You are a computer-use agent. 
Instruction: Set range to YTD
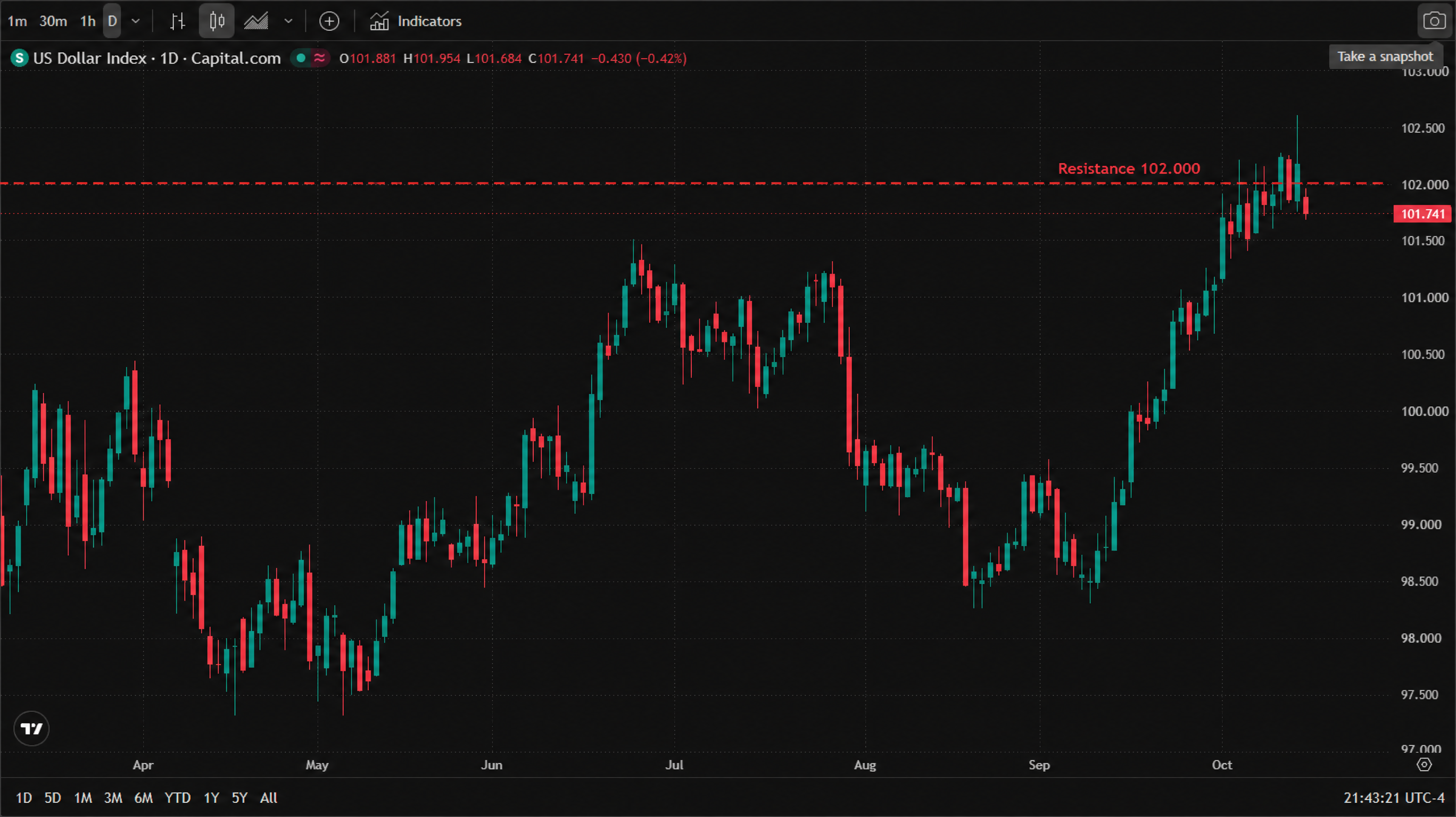pos(178,798)
